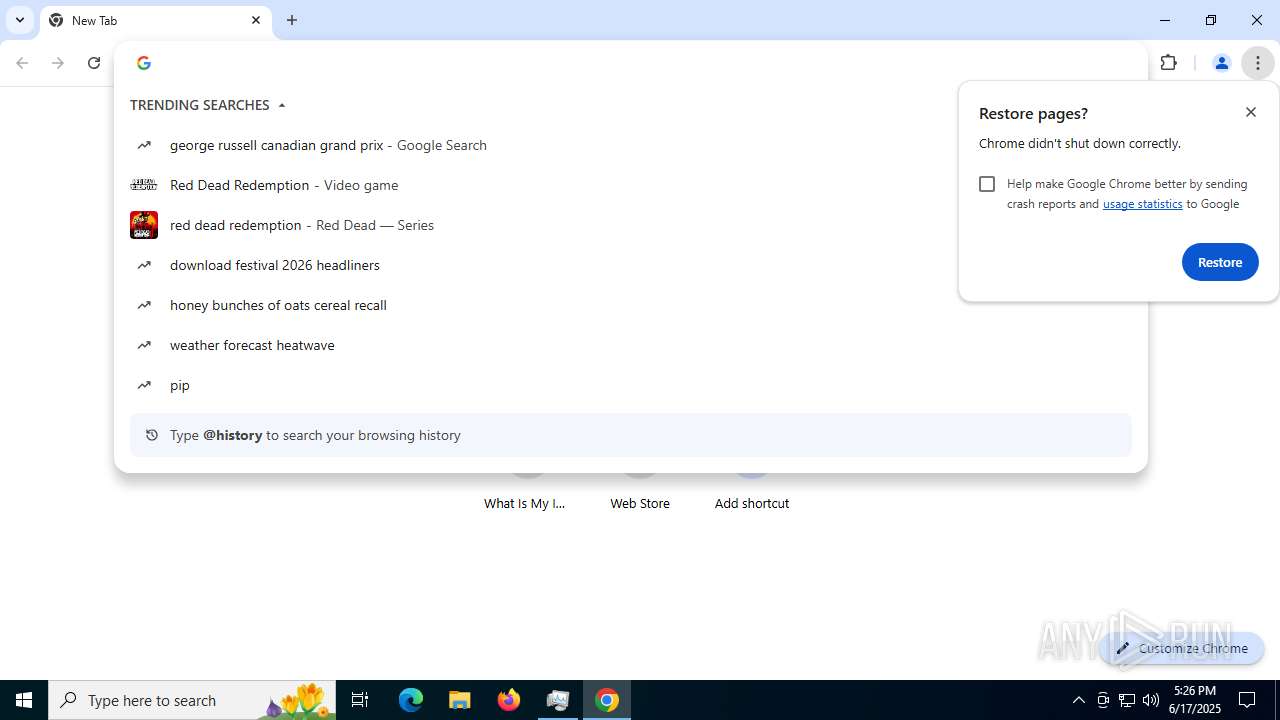Select weather forecast heatwave suggestion
1280x720 pixels.
pyautogui.click(x=631, y=345)
